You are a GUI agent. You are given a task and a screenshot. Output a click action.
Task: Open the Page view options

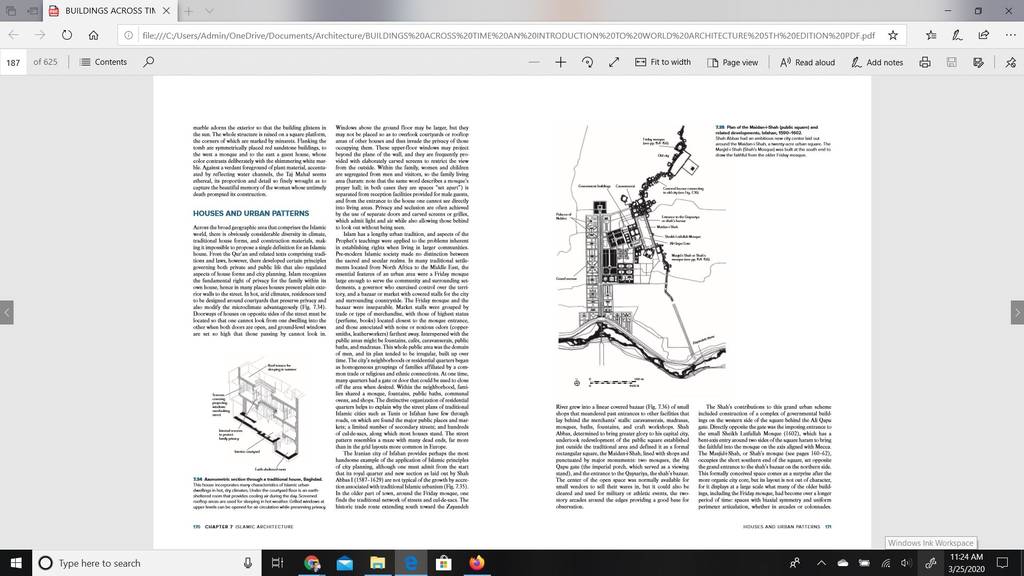point(732,62)
